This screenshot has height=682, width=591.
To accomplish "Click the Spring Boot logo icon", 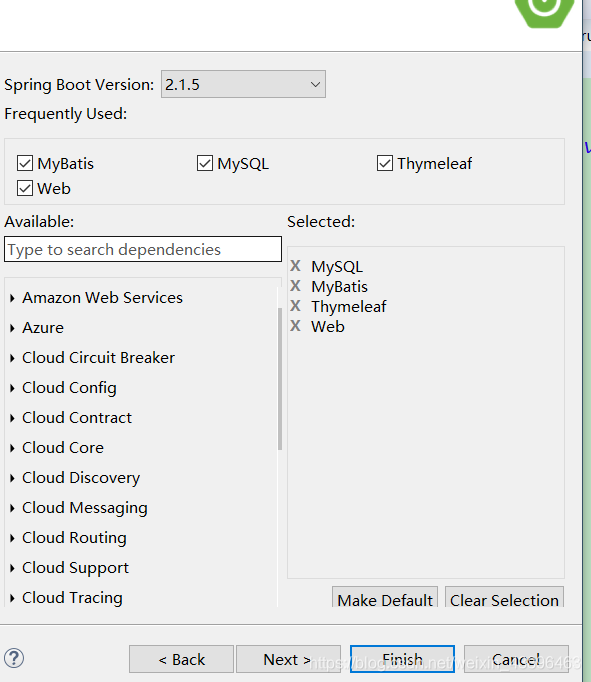I will pyautogui.click(x=544, y=12).
